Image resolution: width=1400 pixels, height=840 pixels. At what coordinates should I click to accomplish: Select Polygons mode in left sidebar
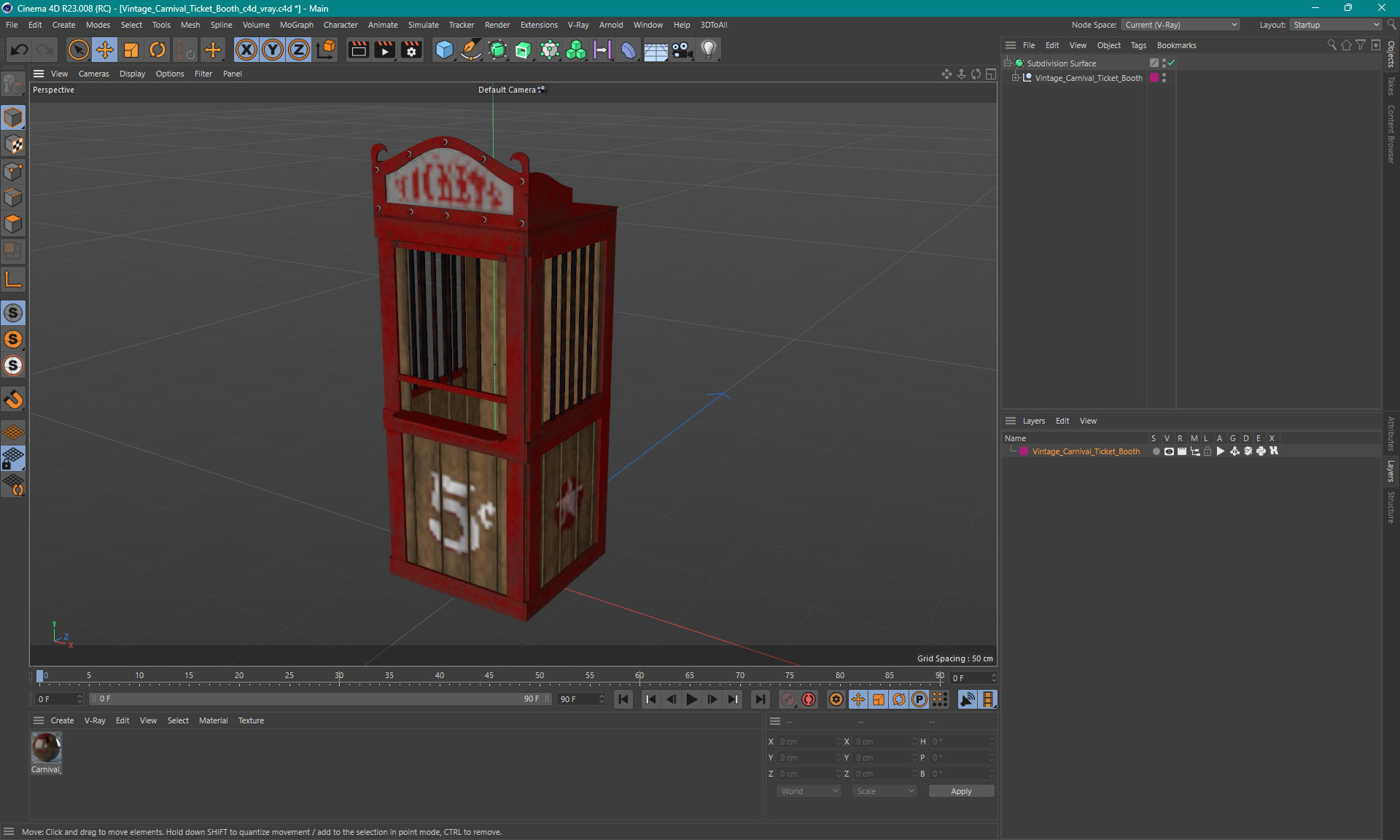(x=13, y=224)
